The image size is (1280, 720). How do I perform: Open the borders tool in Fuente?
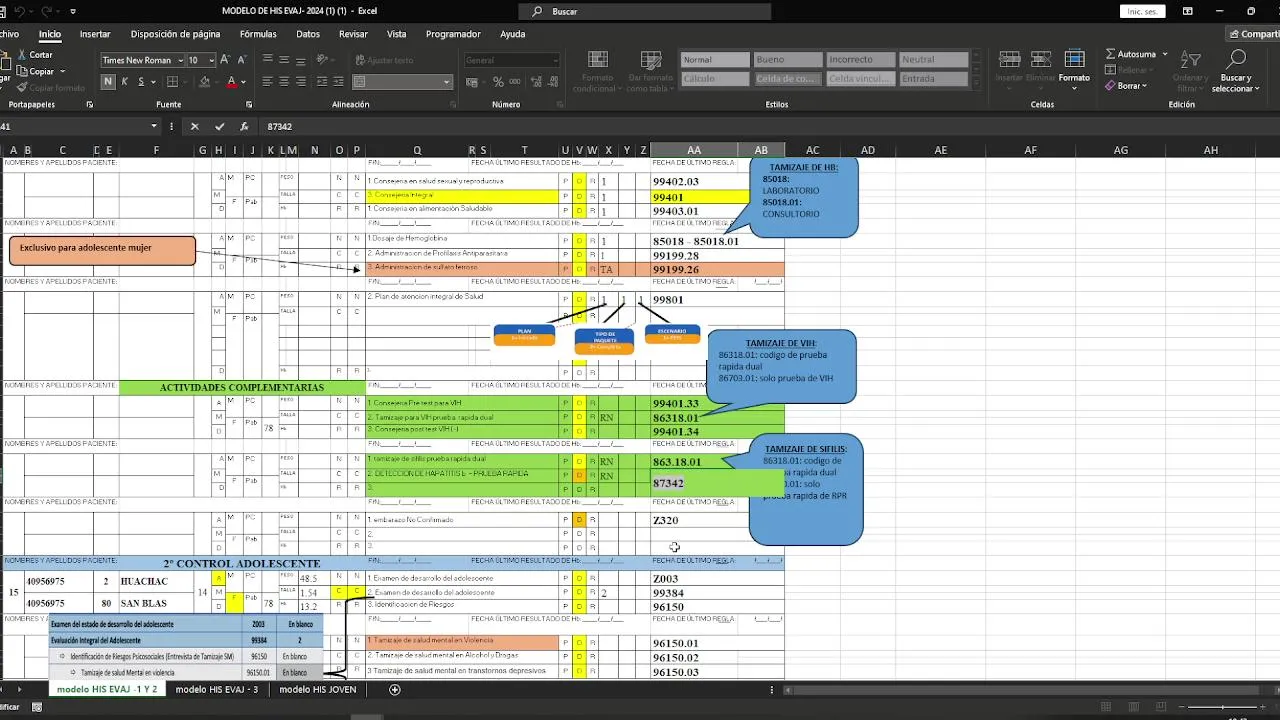(173, 82)
